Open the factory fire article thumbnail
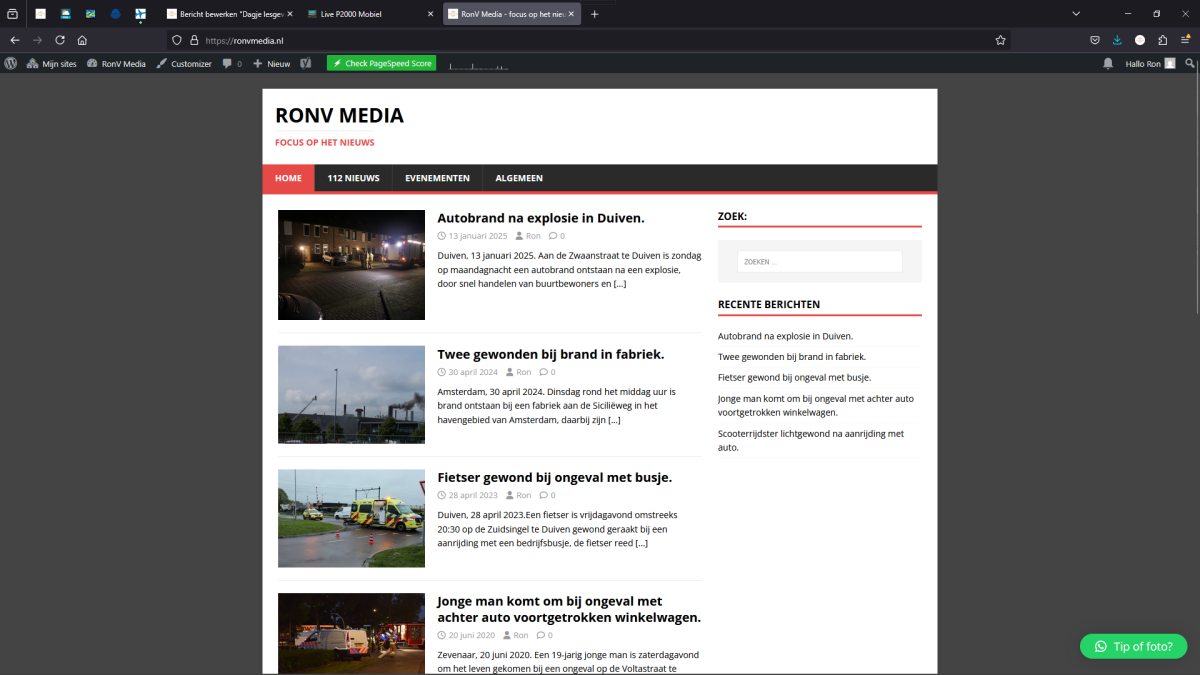Image resolution: width=1200 pixels, height=675 pixels. click(351, 394)
